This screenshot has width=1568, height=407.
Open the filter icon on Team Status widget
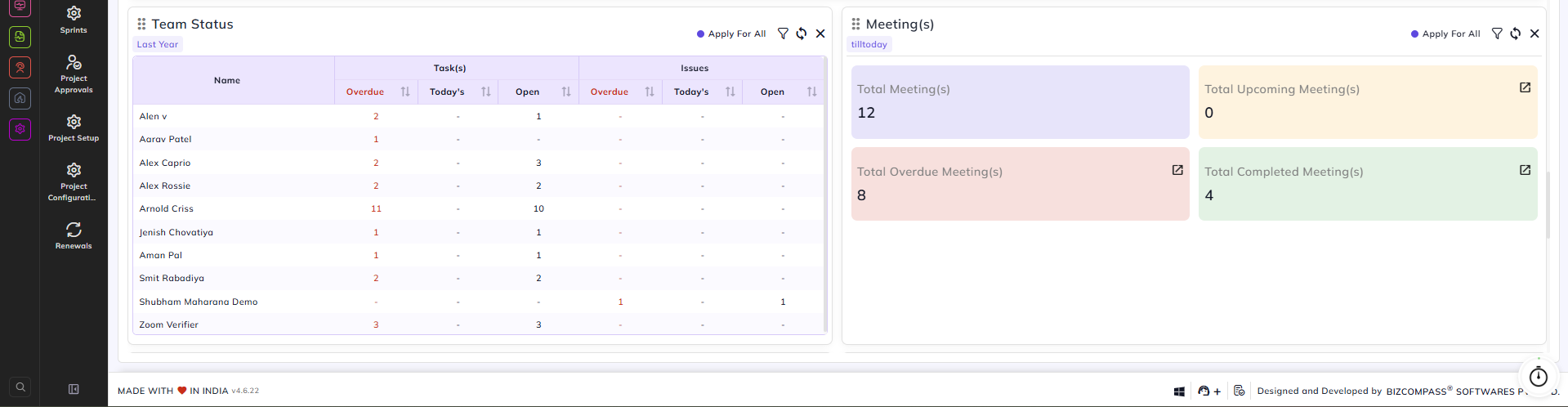coord(783,34)
